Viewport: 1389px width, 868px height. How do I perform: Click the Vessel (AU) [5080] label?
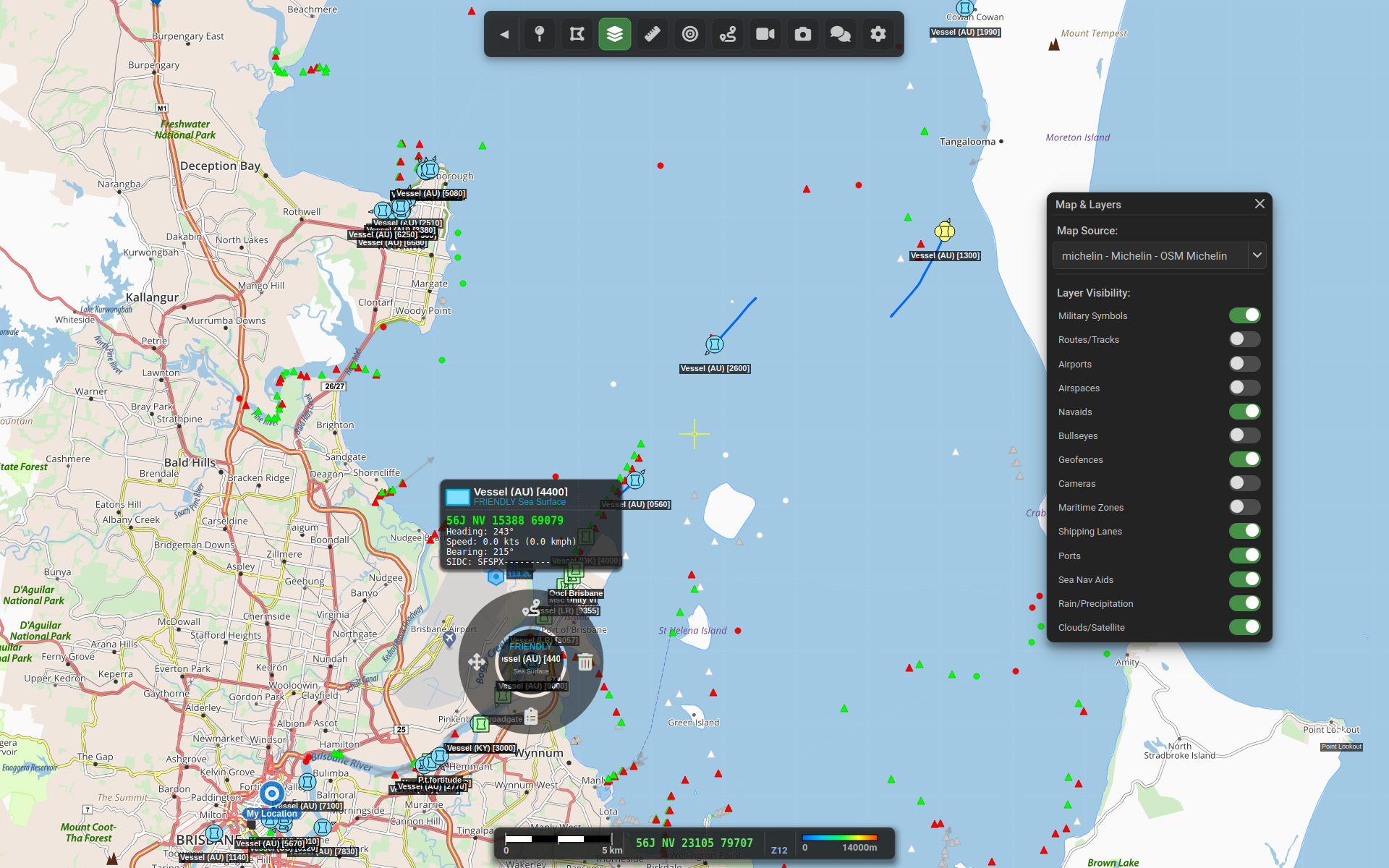(x=430, y=194)
